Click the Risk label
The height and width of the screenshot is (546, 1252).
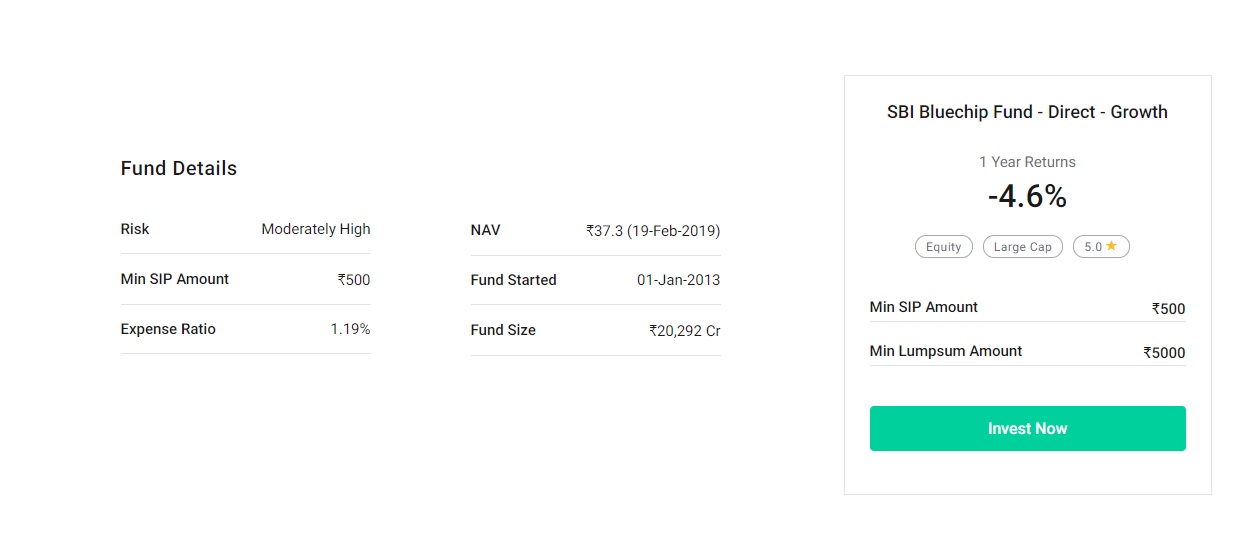click(135, 229)
